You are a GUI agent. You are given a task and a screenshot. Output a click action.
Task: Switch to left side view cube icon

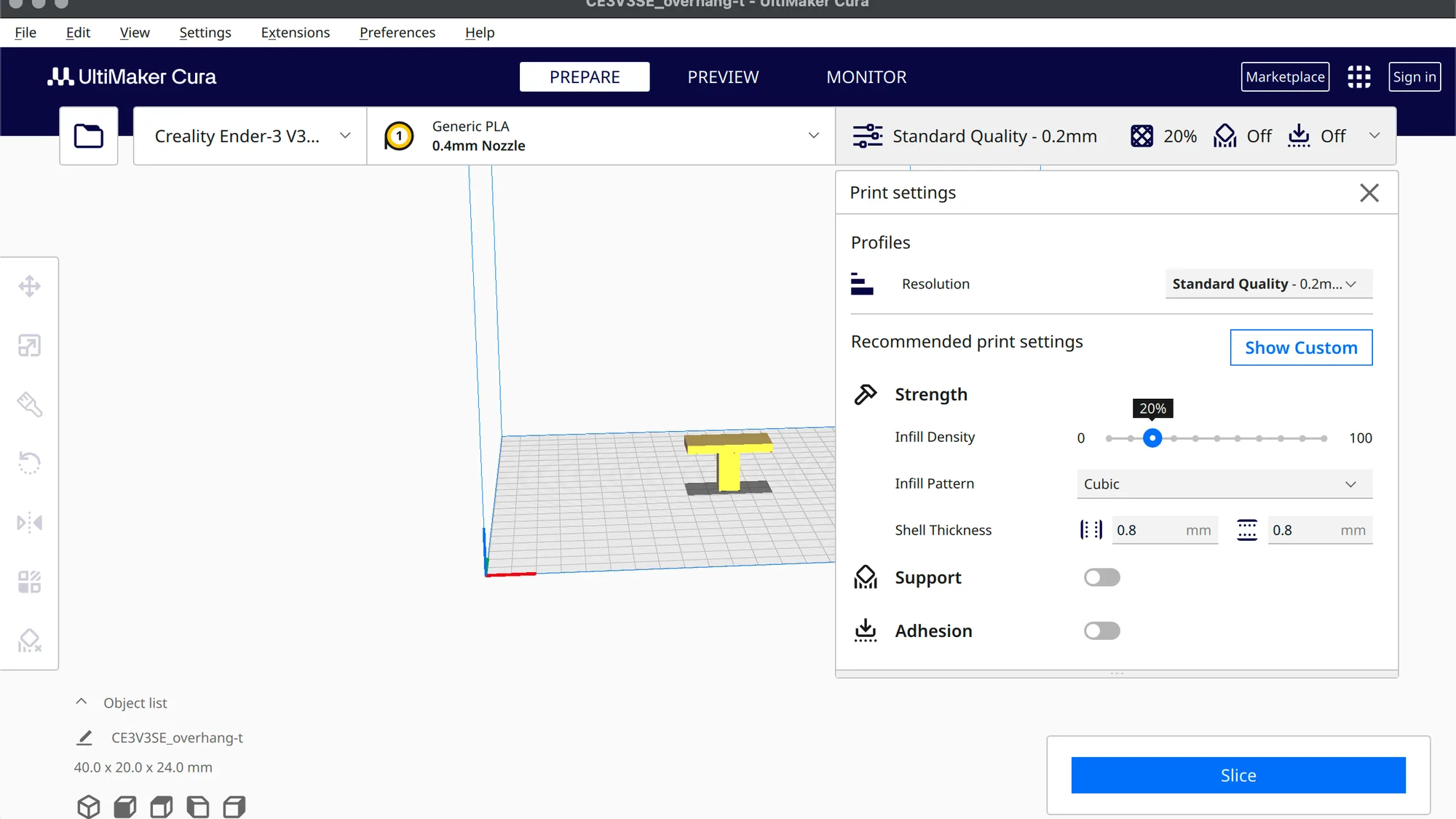point(198,807)
